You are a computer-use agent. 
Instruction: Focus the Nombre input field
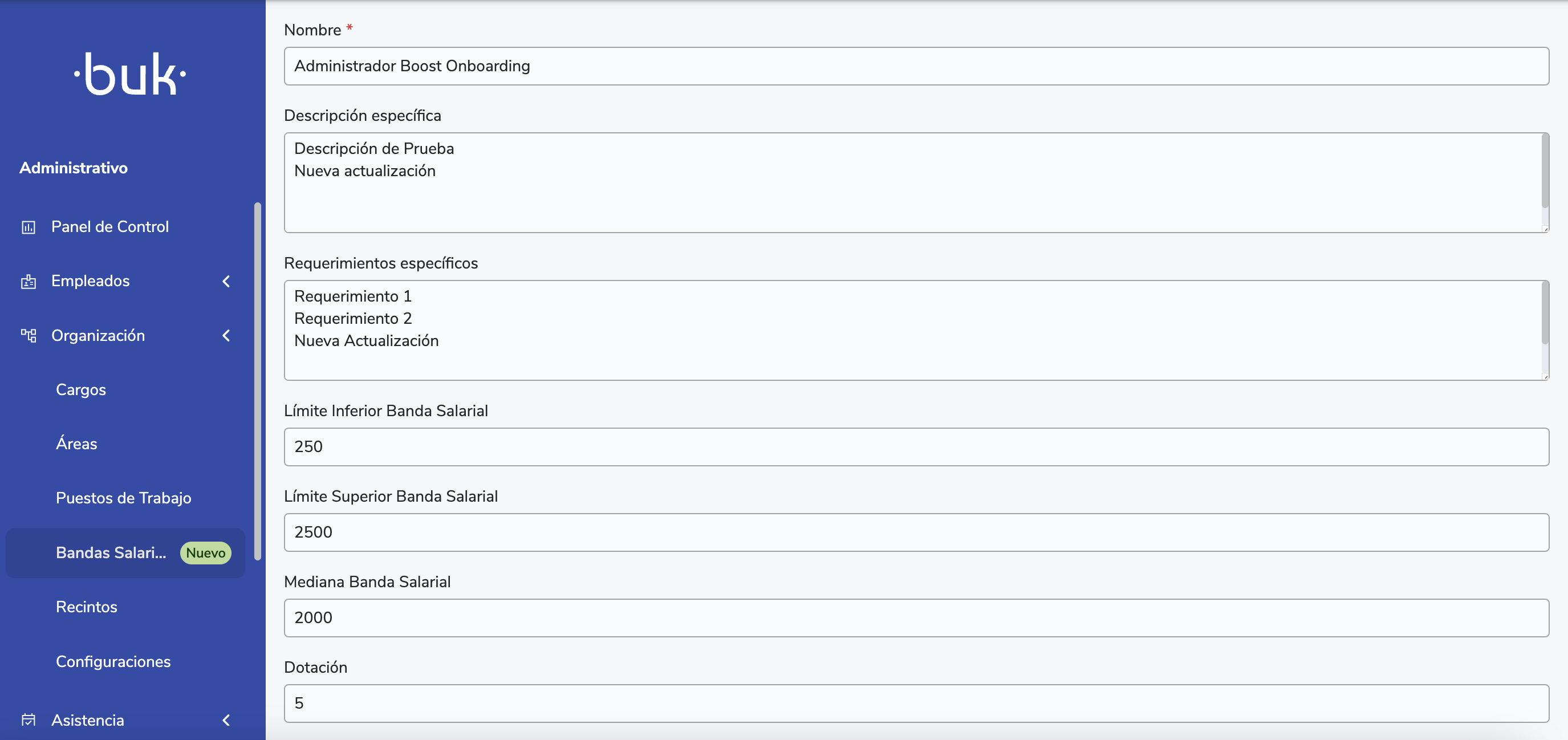point(916,66)
